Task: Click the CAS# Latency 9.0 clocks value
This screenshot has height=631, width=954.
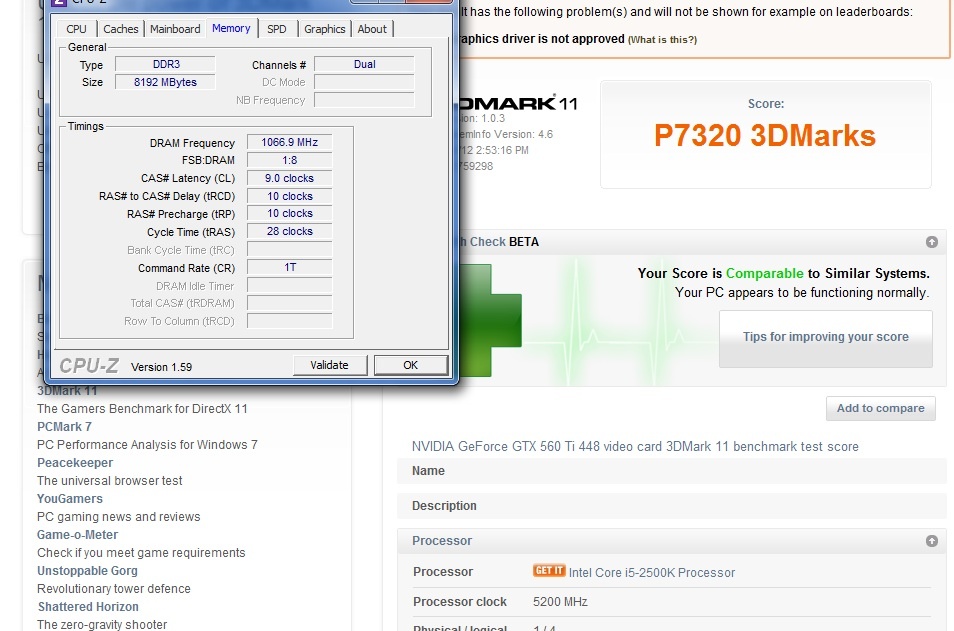Action: pyautogui.click(x=290, y=178)
